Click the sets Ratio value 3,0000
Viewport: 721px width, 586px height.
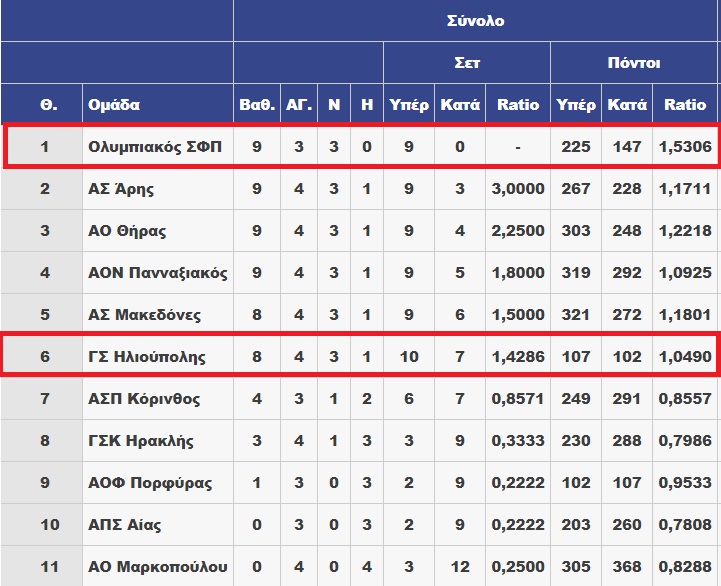[518, 189]
